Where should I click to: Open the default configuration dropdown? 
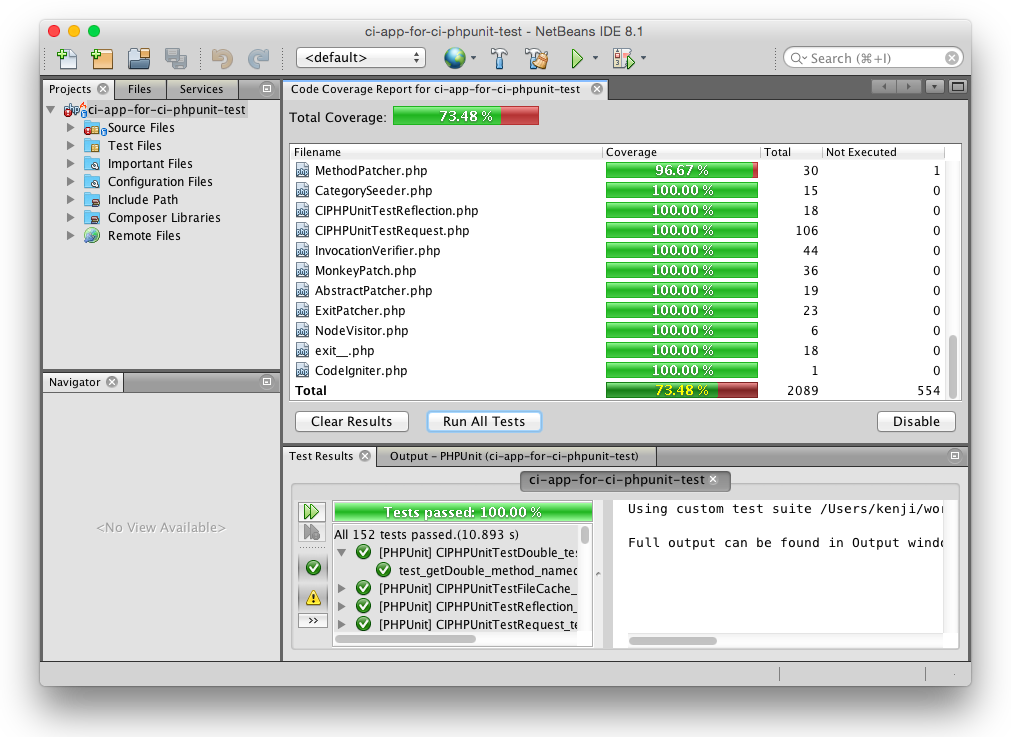[360, 58]
